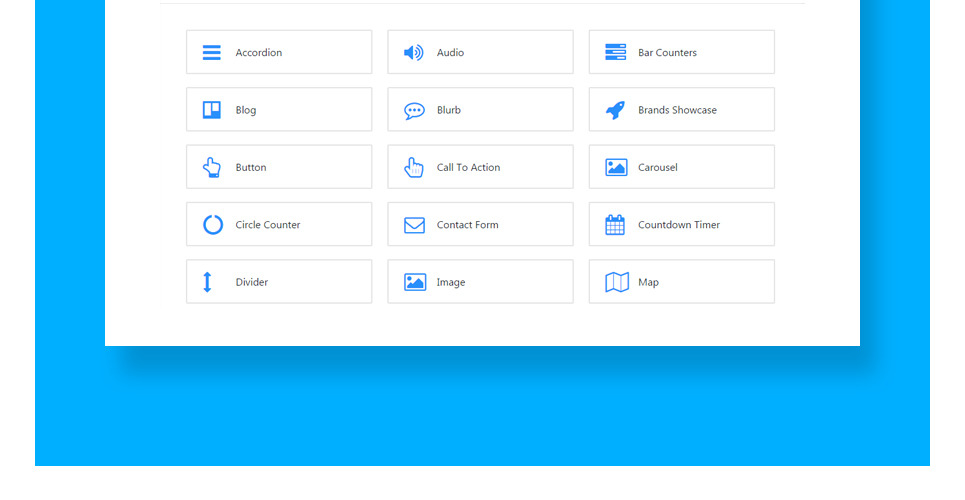This screenshot has width=965, height=500.
Task: Click the Audio speaker icon
Action: tap(413, 53)
